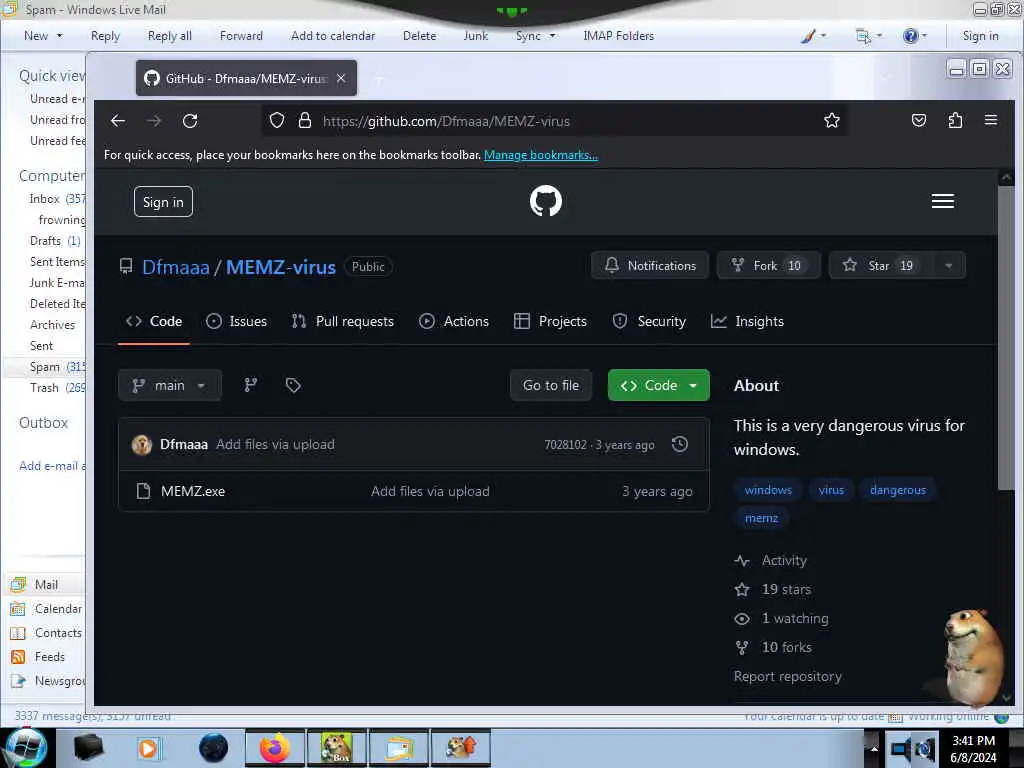View tags via the tag icon
Screen dimensions: 1024x768
click(x=293, y=385)
